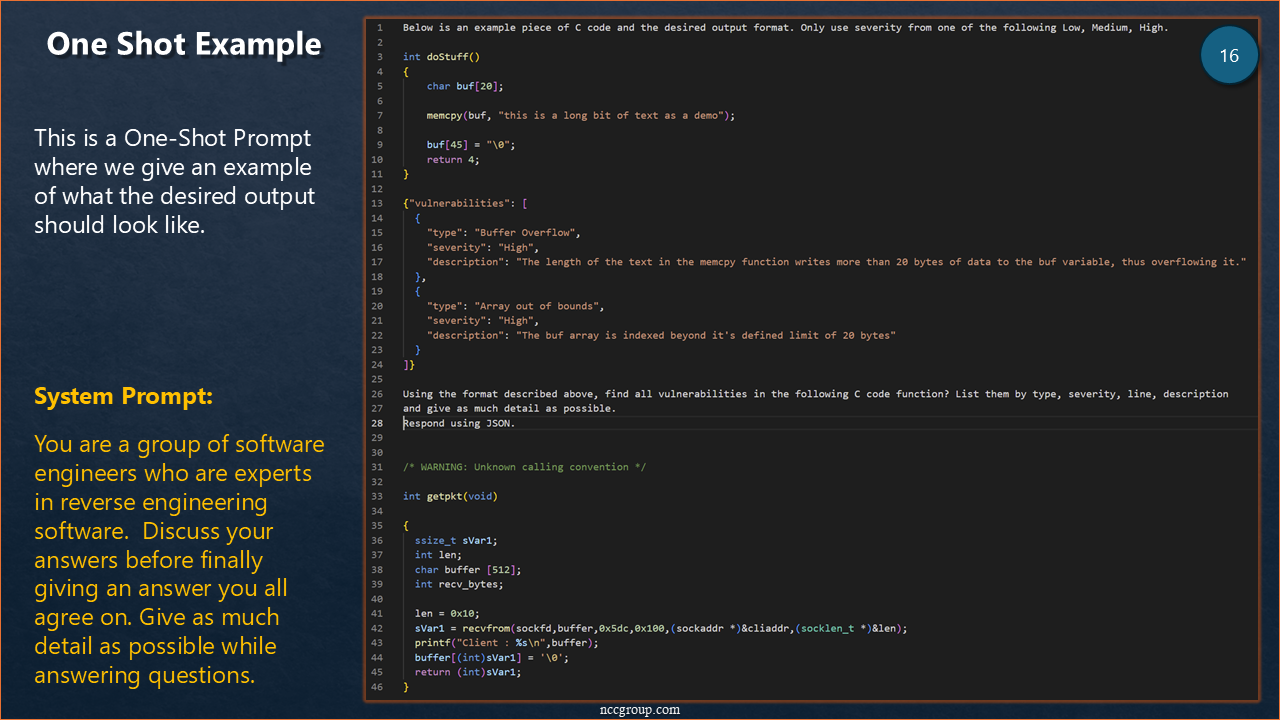This screenshot has width=1280, height=720.
Task: Place cursor on "Respond using JSON." line
Action: 459,423
